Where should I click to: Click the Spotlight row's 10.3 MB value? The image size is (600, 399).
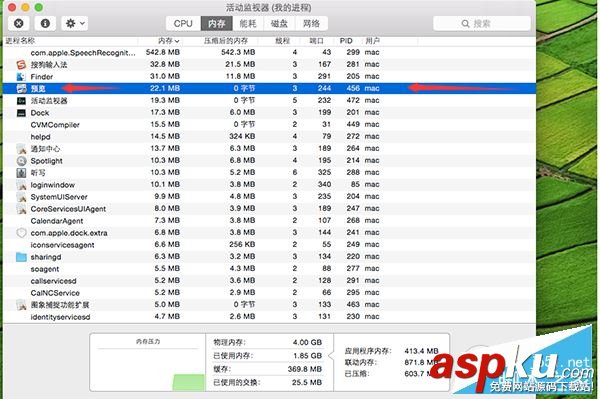165,161
